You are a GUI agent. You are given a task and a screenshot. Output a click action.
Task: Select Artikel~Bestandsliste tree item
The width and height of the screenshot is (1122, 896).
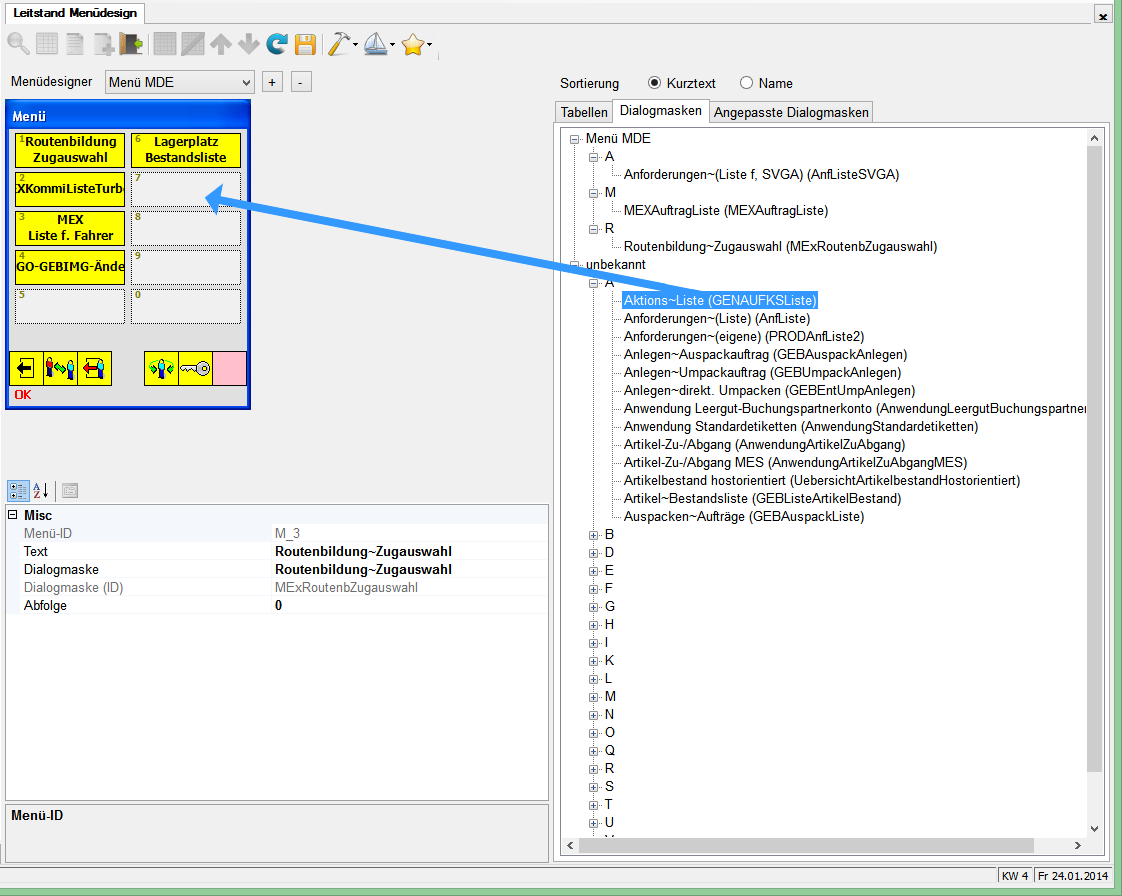[762, 498]
